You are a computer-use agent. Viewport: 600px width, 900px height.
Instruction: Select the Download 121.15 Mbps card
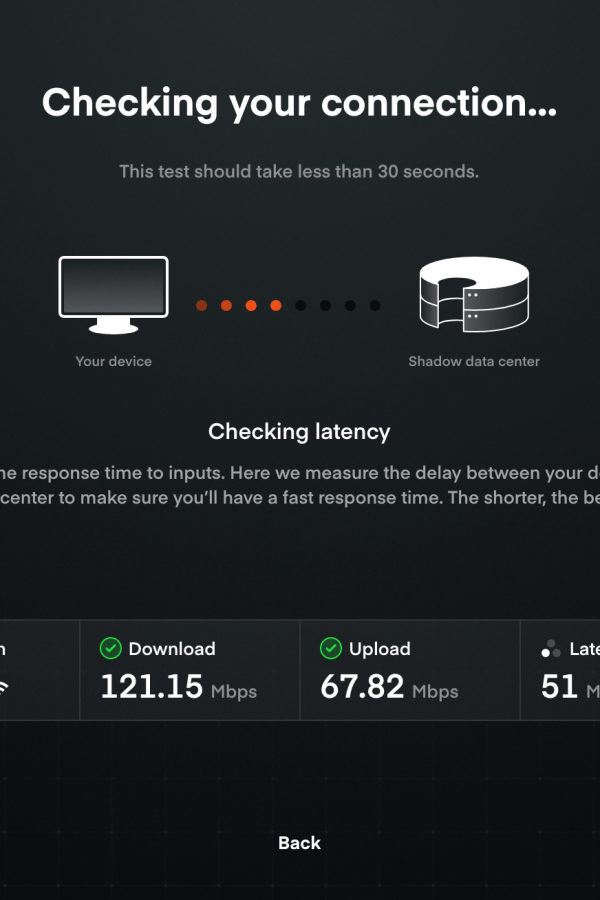pos(189,670)
